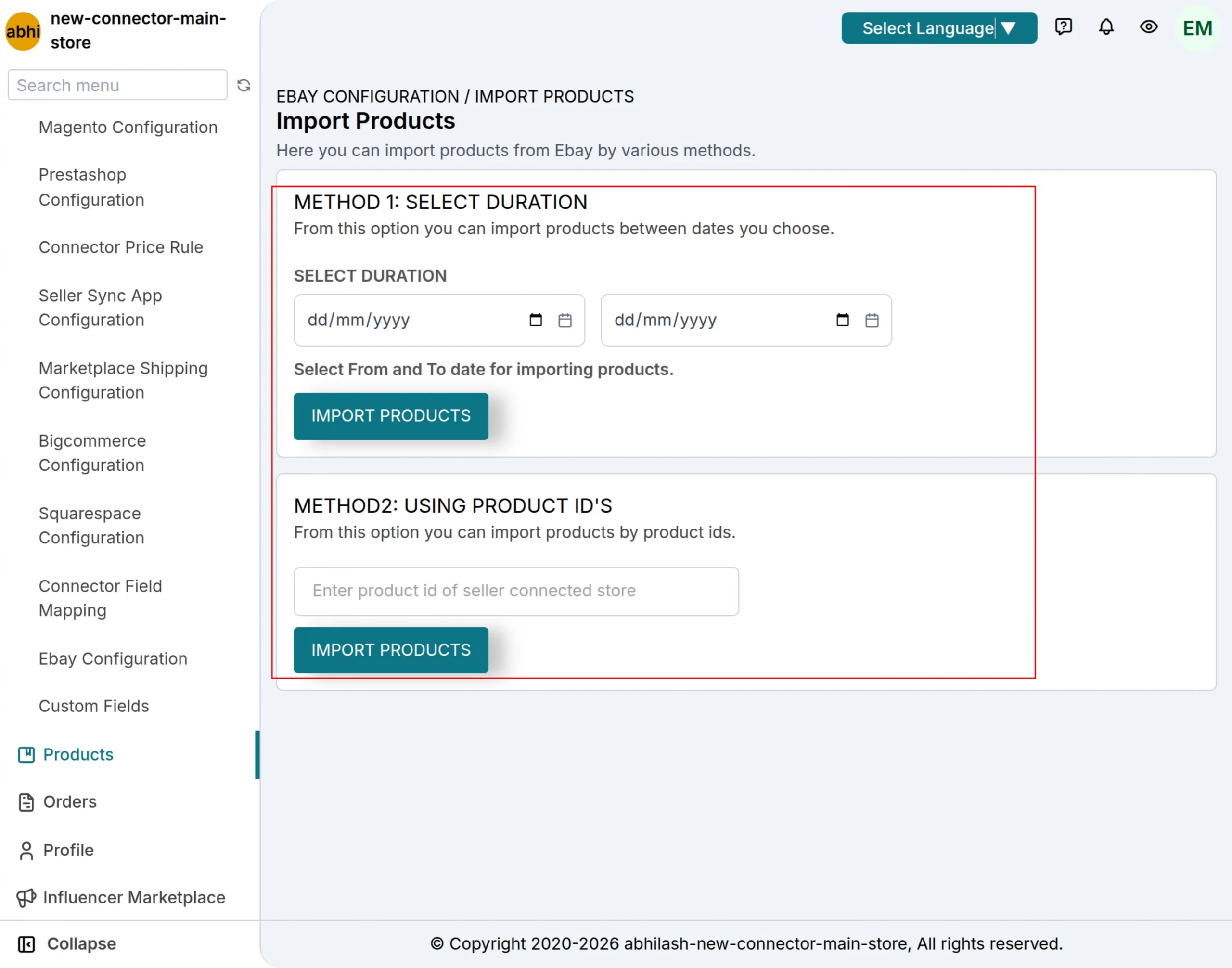Click the METHOD2: USING PRODUCT ID'S heading
The width and height of the screenshot is (1232, 968).
coord(453,505)
